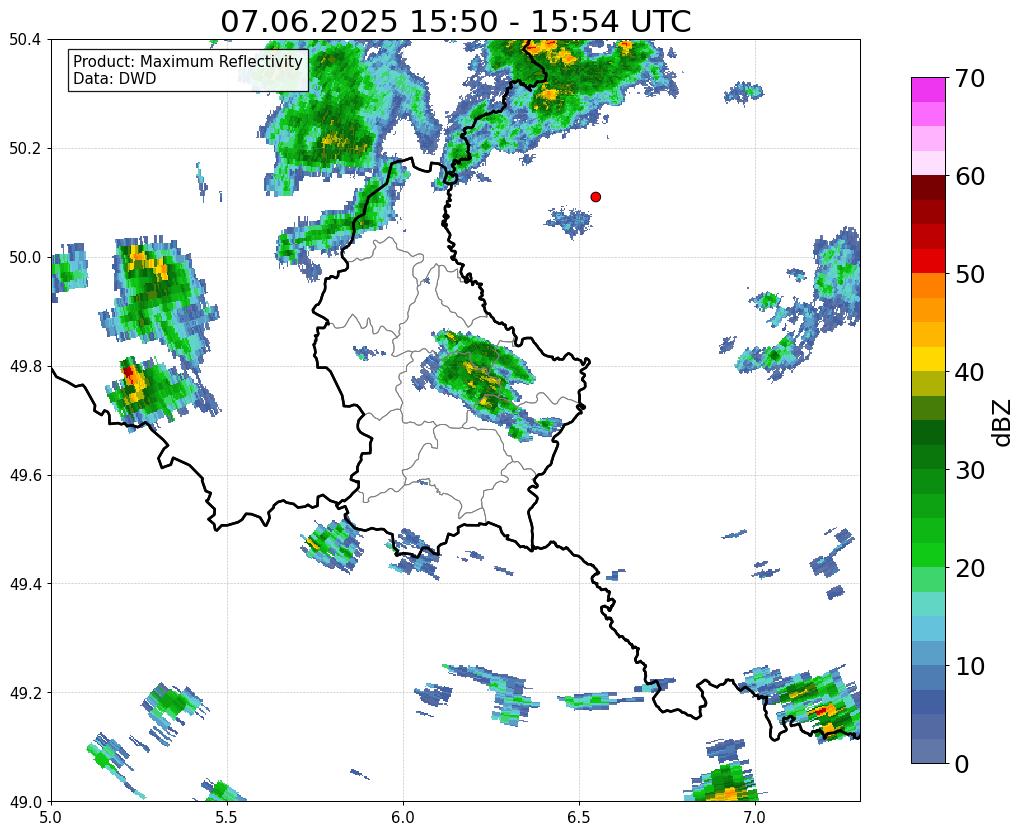This screenshot has width=1023, height=834.
Task: Click longitude axis label "6.0"
Action: (403, 817)
